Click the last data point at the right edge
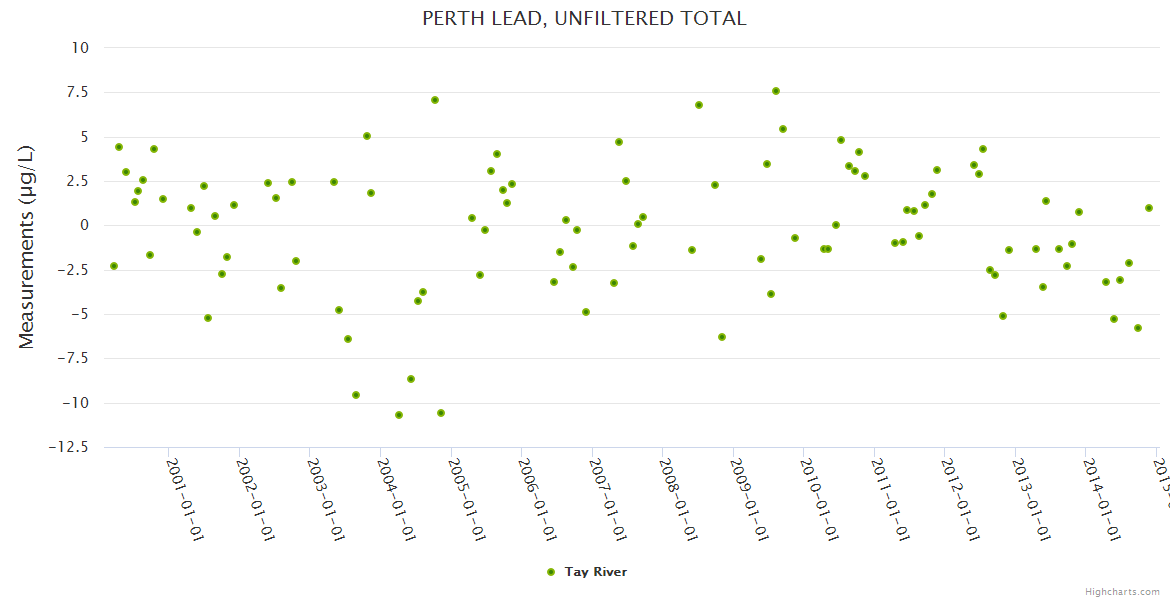 [x=1149, y=208]
